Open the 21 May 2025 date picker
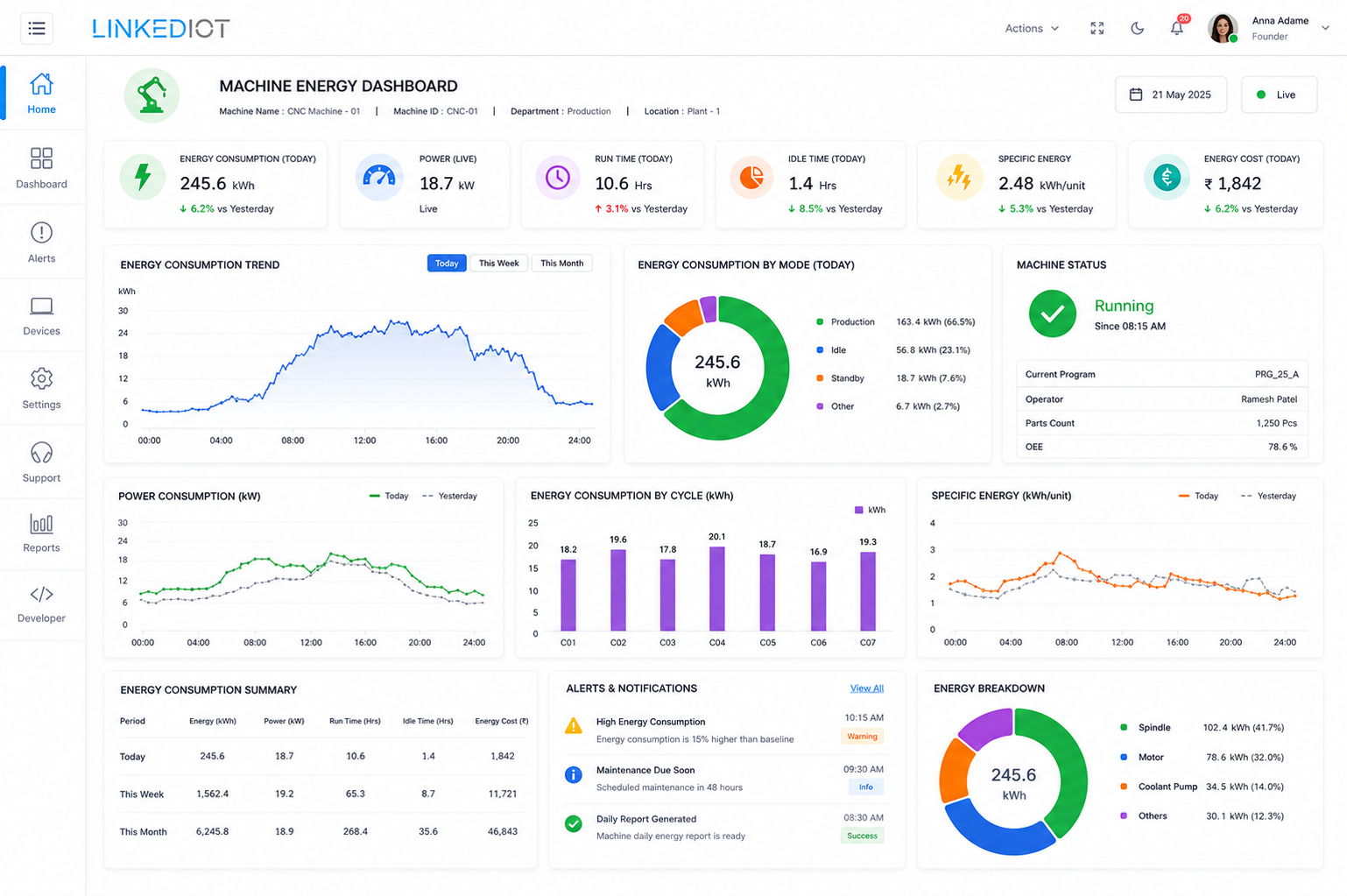Viewport: 1347px width, 896px height. [1171, 95]
